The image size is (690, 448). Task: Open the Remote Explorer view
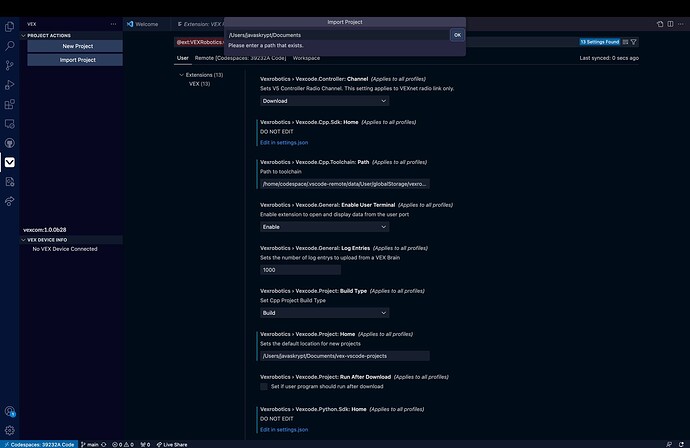point(9,124)
